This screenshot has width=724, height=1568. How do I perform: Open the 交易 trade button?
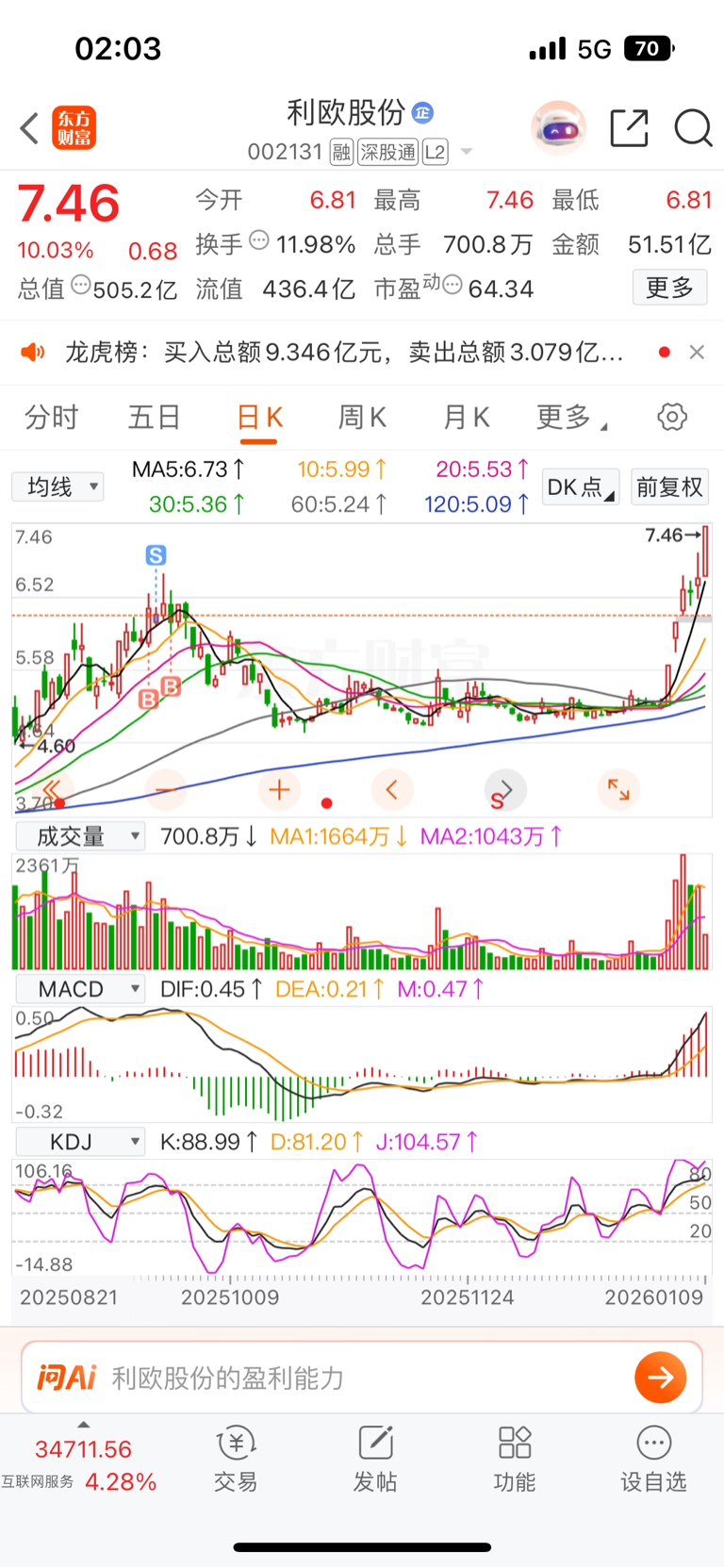coord(236,1460)
